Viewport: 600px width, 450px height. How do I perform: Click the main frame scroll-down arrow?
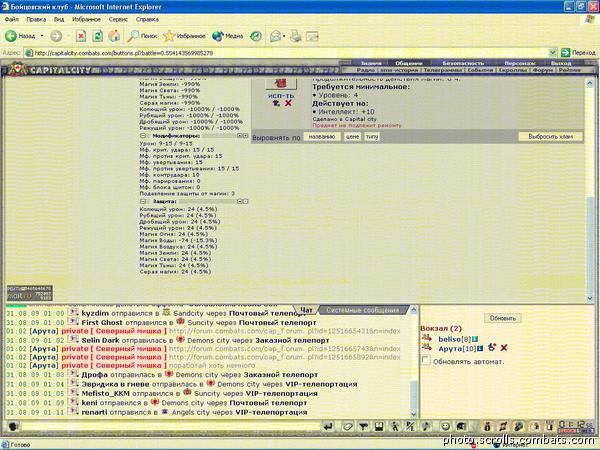[x=590, y=298]
